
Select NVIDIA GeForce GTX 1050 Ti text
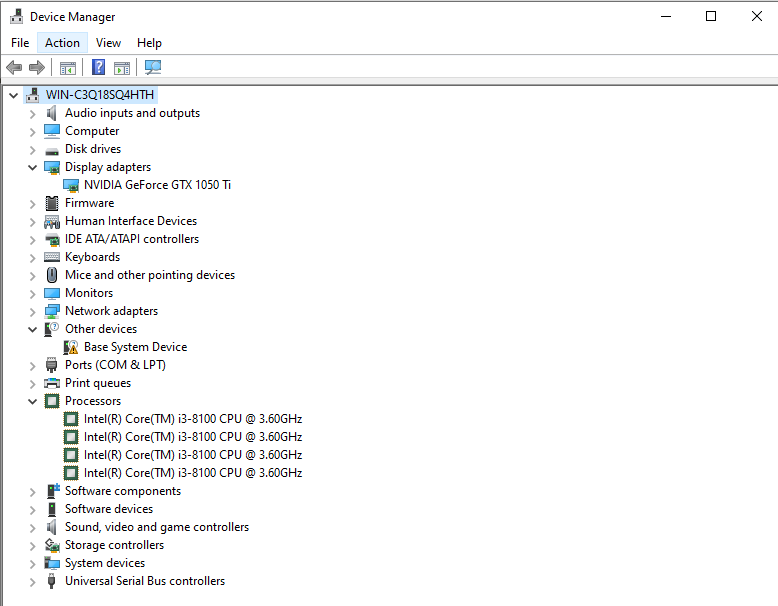point(157,185)
